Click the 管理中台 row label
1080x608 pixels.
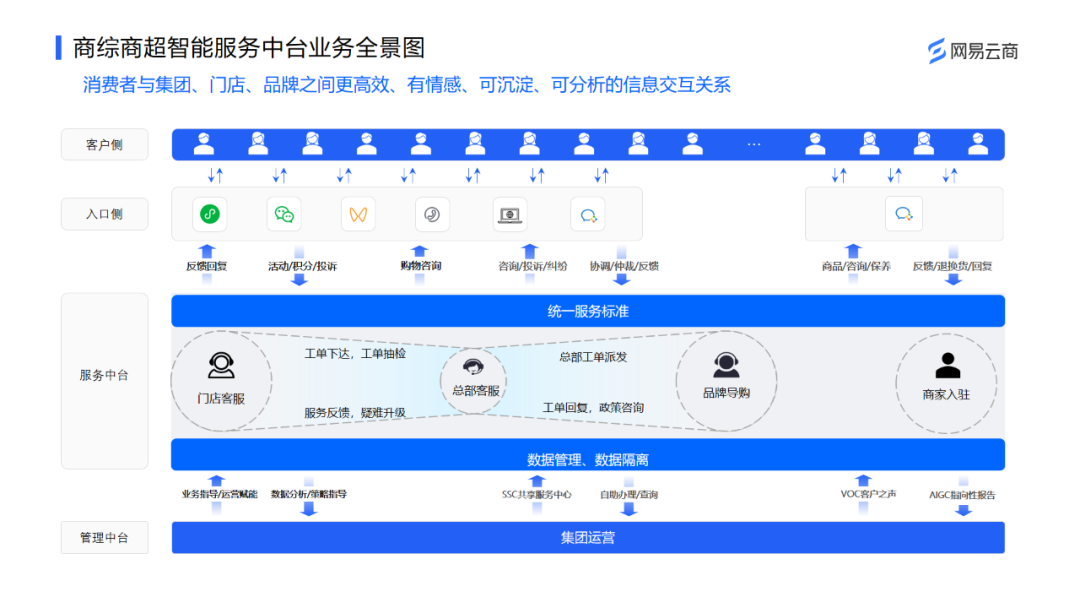(105, 538)
